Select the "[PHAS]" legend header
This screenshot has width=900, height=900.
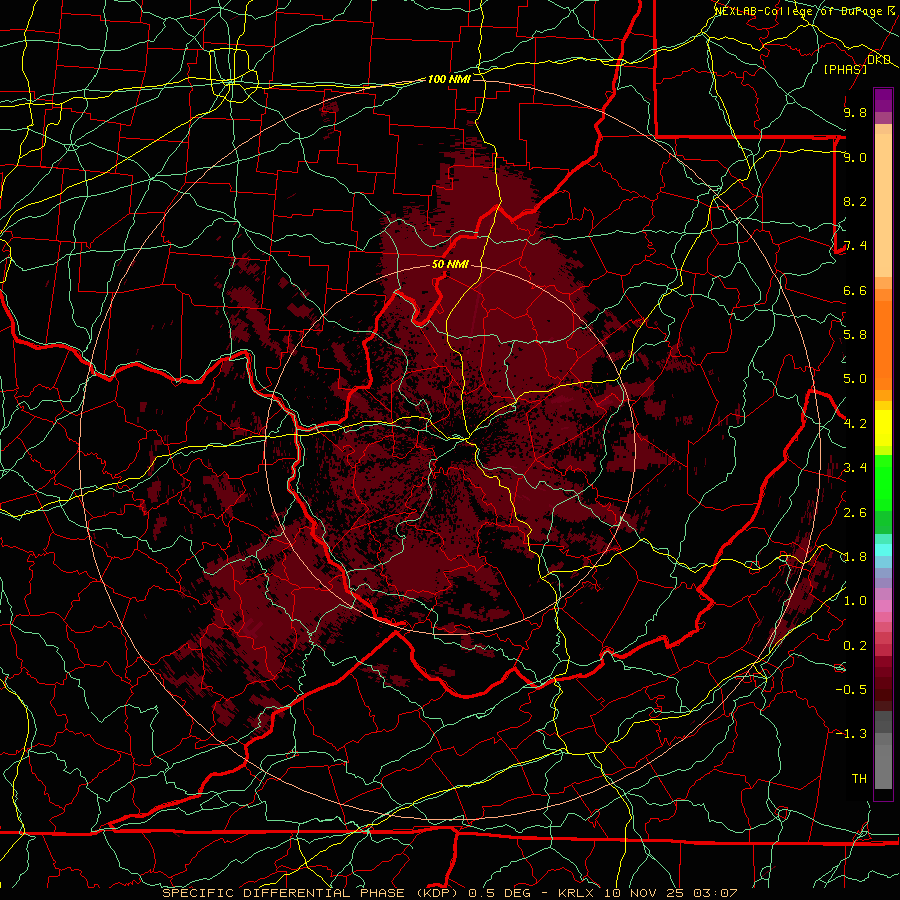tap(845, 69)
